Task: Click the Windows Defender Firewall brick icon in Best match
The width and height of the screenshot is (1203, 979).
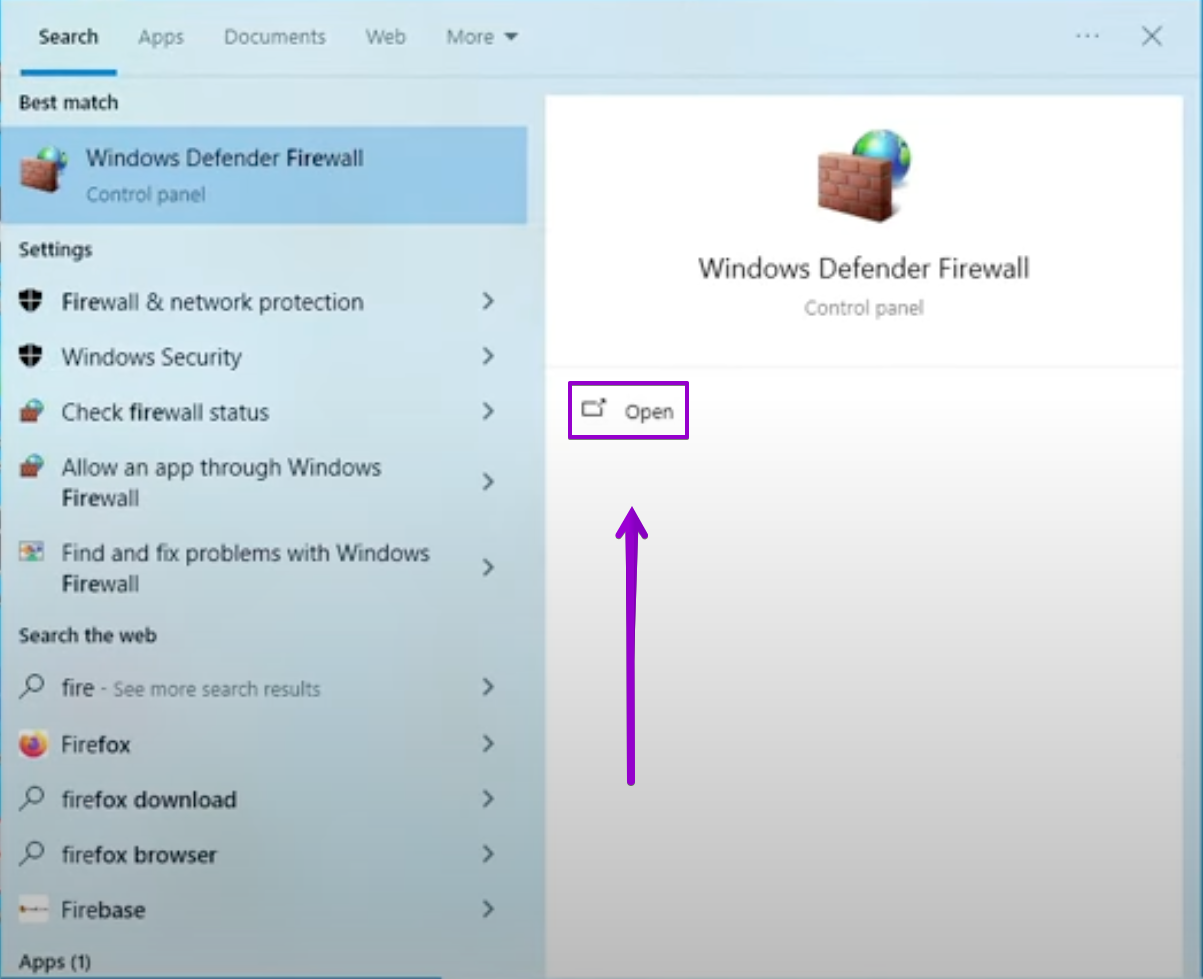Action: click(42, 172)
